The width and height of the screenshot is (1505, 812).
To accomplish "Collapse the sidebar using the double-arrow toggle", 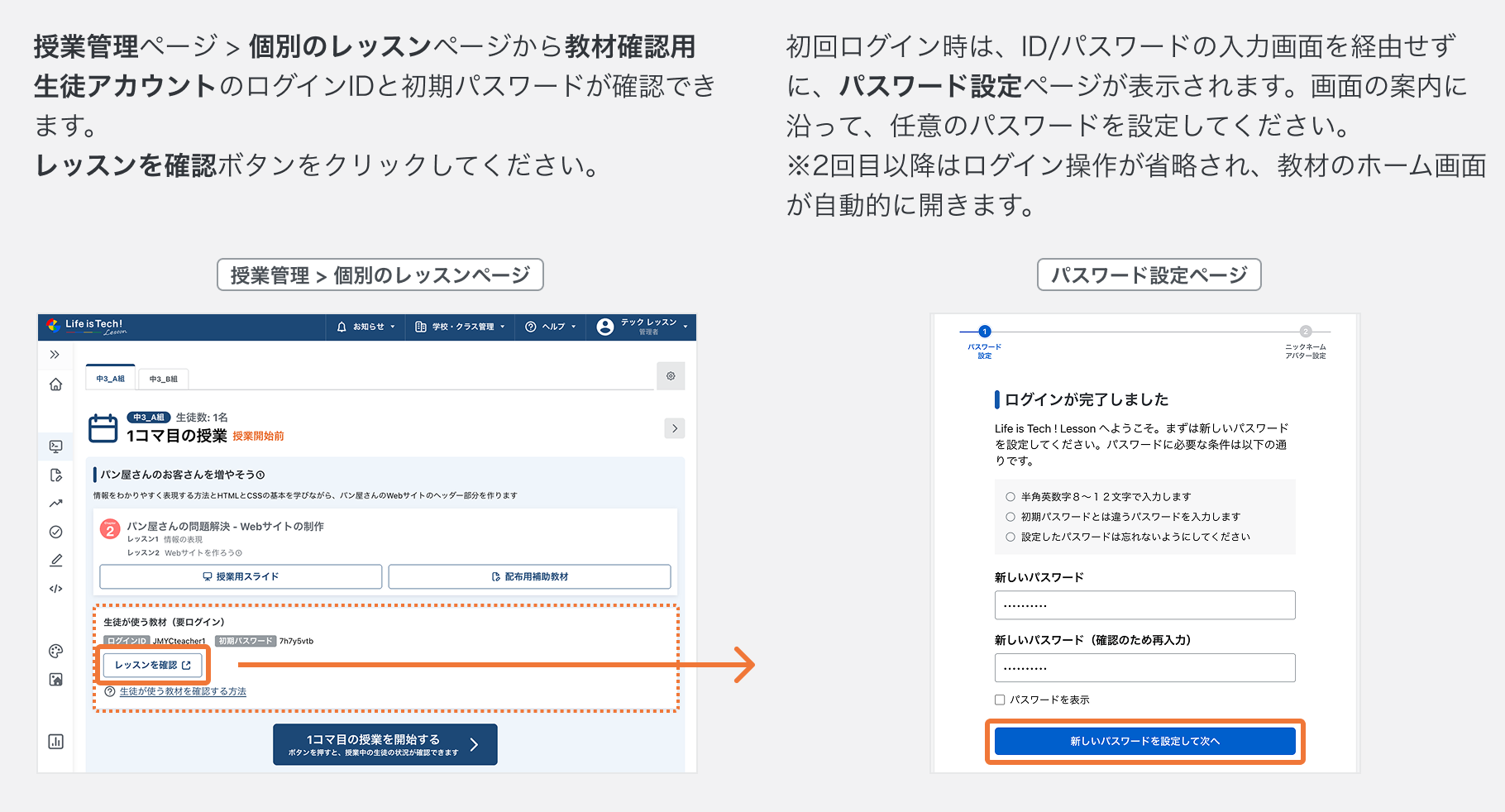I will pos(55,354).
